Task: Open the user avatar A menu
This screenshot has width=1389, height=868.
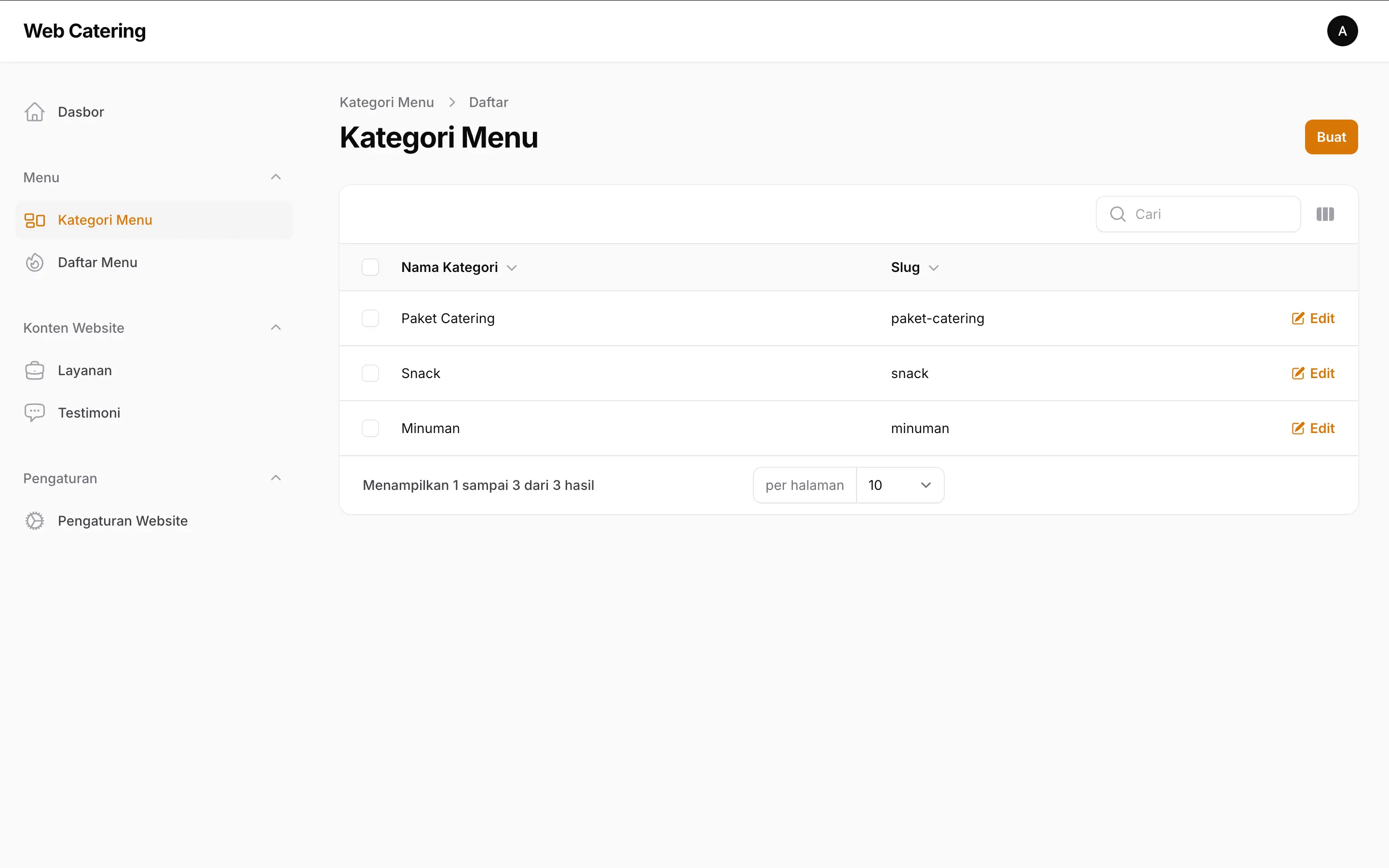Action: click(1342, 31)
